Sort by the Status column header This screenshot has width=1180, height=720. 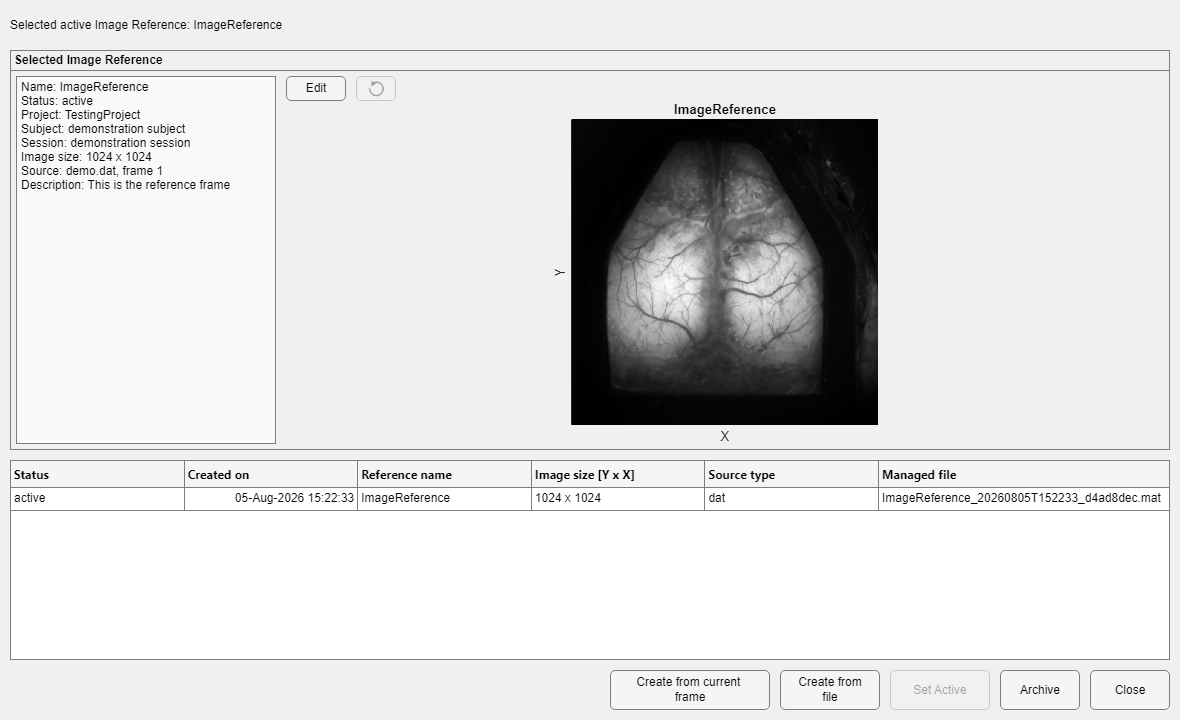[x=97, y=475]
